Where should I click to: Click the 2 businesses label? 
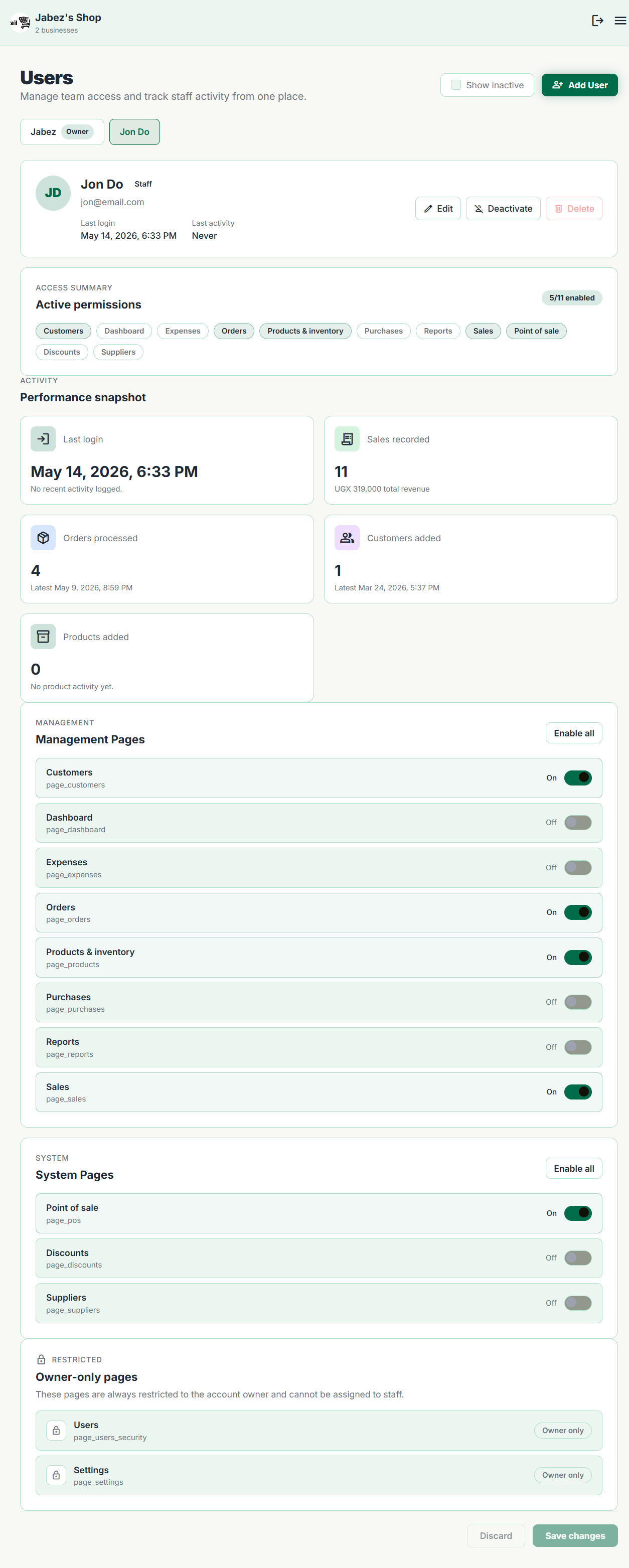pos(56,31)
